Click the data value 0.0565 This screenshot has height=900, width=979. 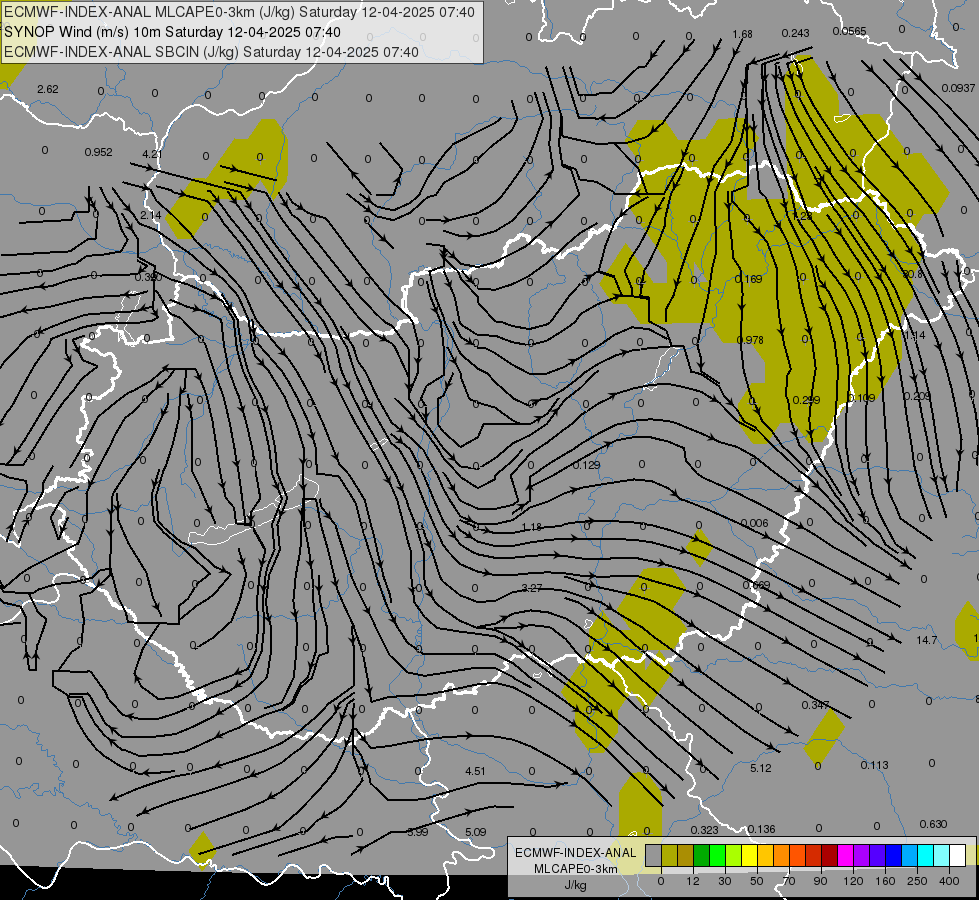click(x=849, y=31)
